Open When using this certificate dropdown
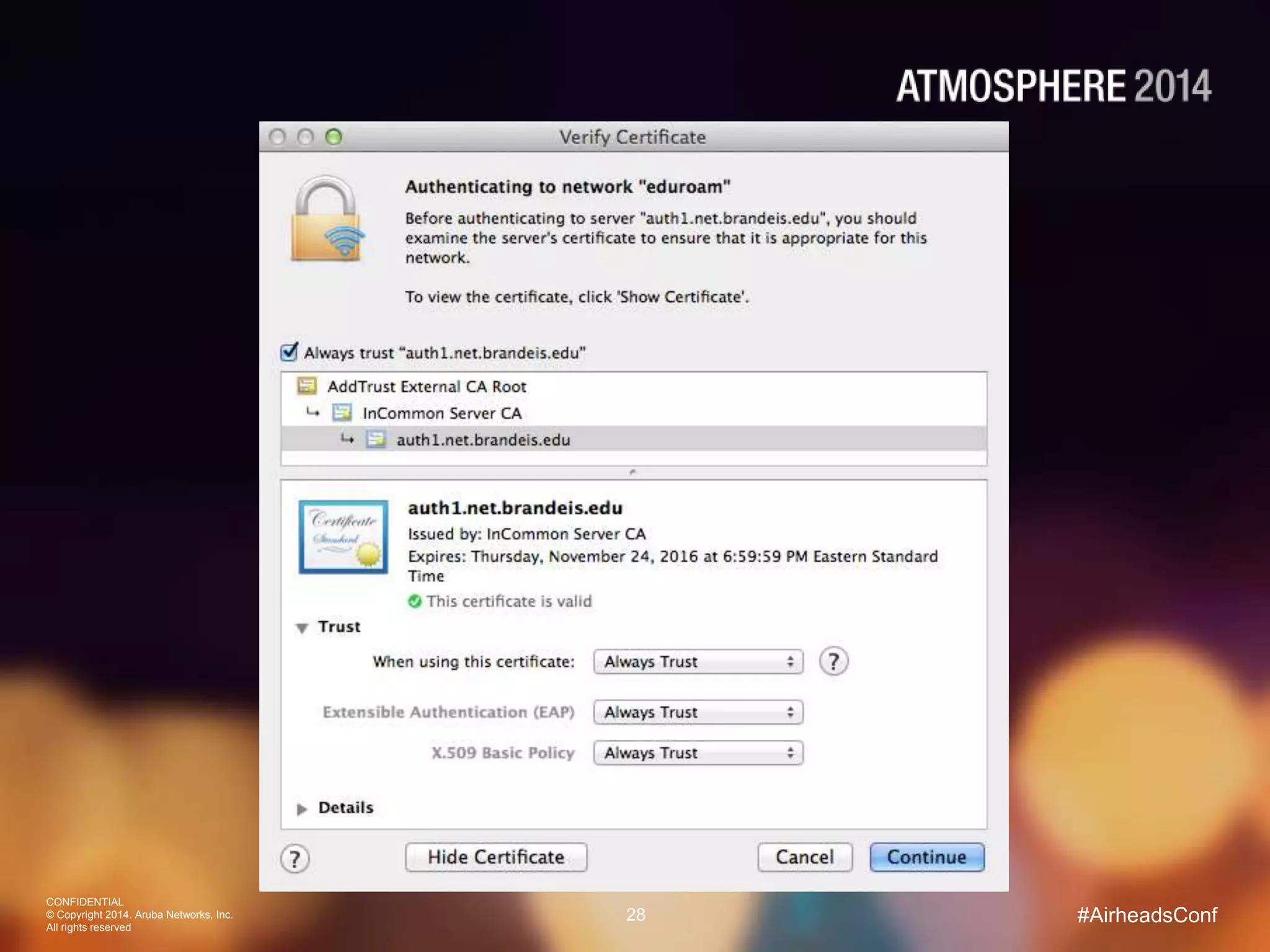The image size is (1270, 952). pos(698,661)
